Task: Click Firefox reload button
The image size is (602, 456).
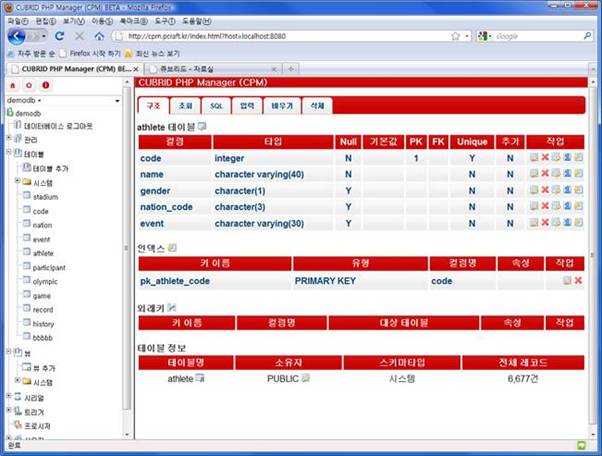Action: point(60,36)
